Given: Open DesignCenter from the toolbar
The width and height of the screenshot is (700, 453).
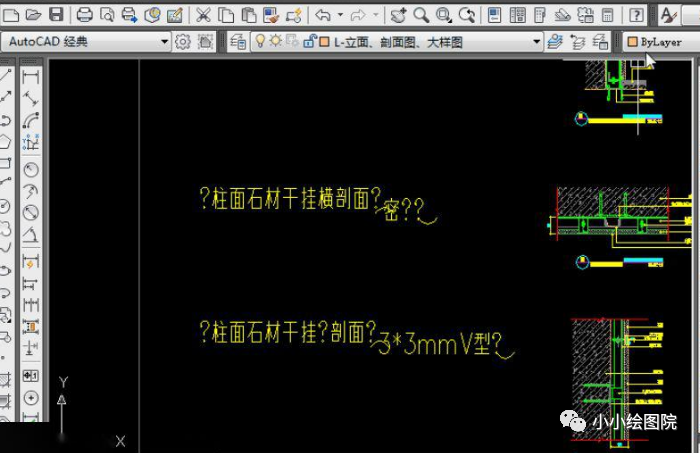Looking at the screenshot, I should (x=517, y=16).
